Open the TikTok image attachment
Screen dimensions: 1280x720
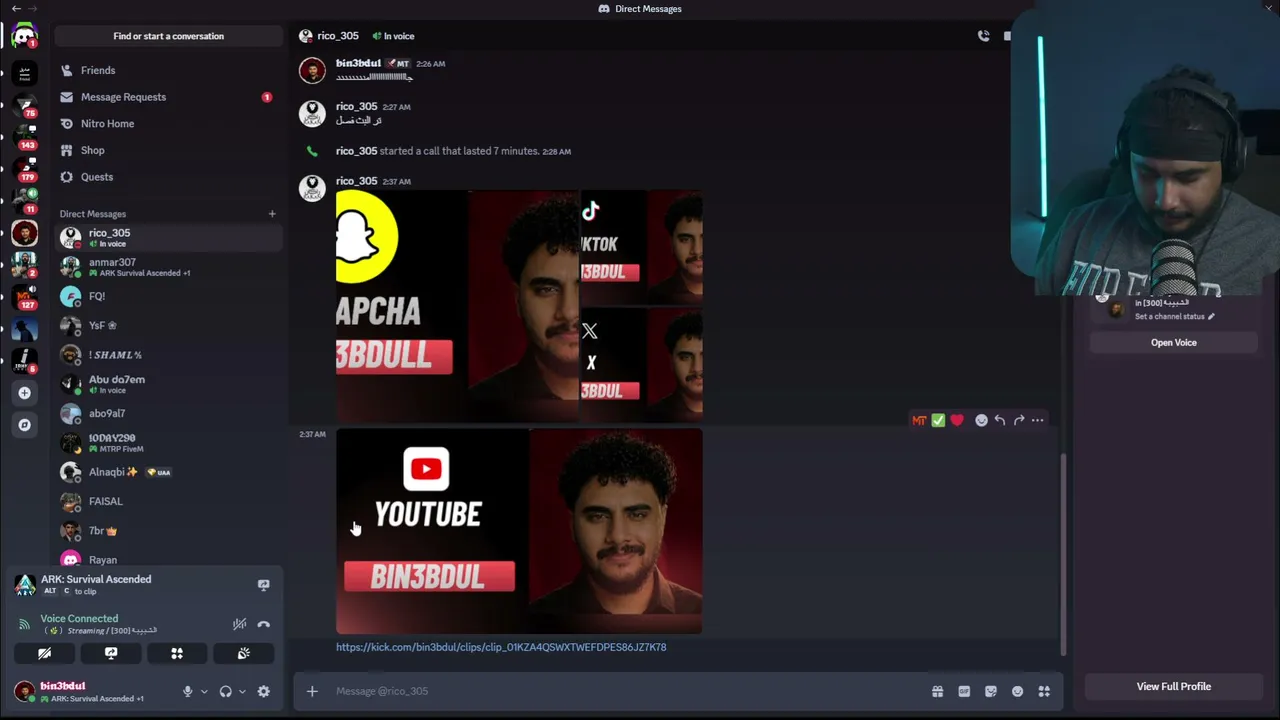642,247
